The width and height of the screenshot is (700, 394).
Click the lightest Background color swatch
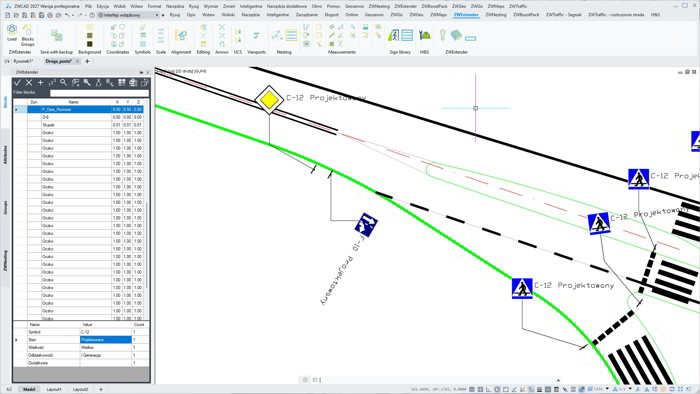pyautogui.click(x=90, y=28)
